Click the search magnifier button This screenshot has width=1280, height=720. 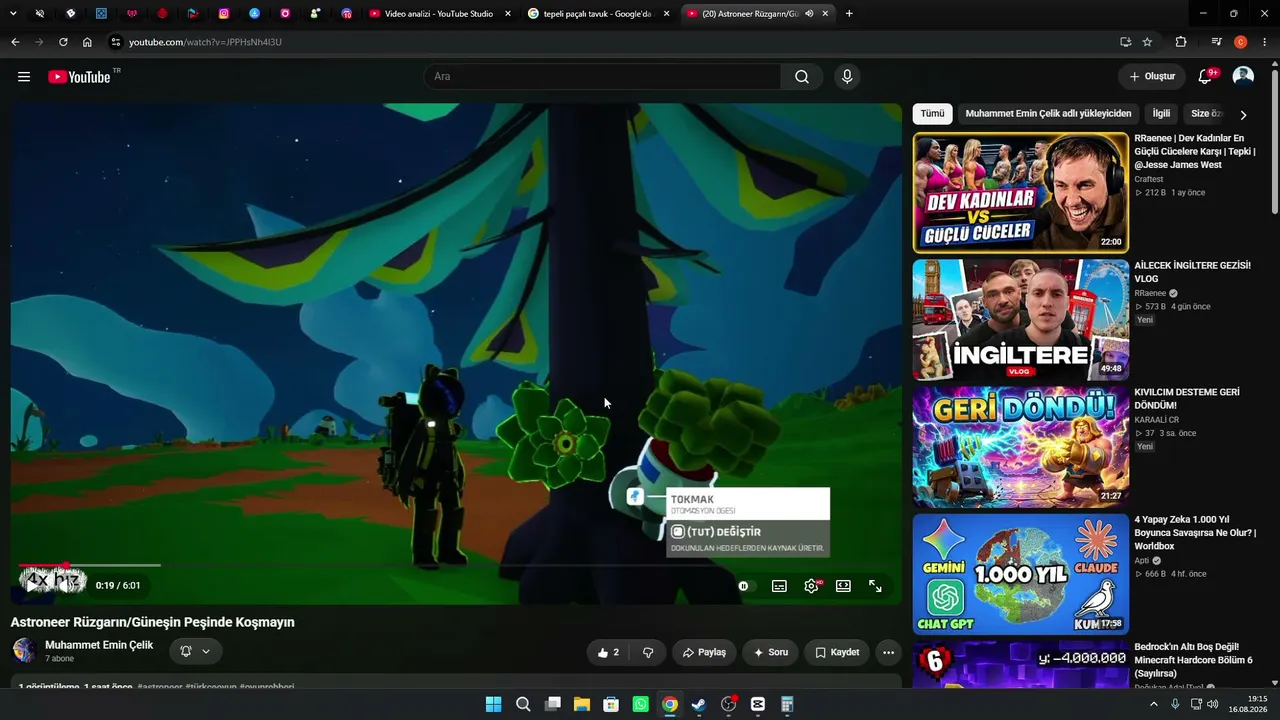point(802,77)
